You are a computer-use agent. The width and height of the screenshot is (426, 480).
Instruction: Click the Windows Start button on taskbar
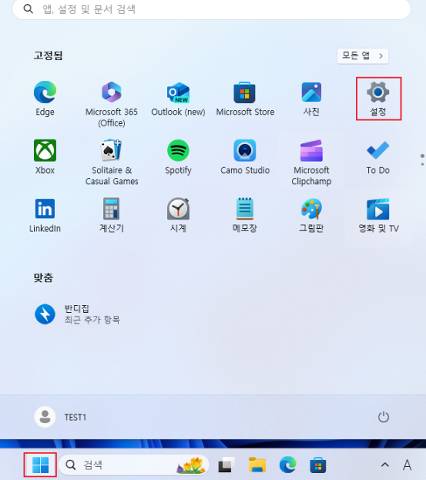point(40,465)
